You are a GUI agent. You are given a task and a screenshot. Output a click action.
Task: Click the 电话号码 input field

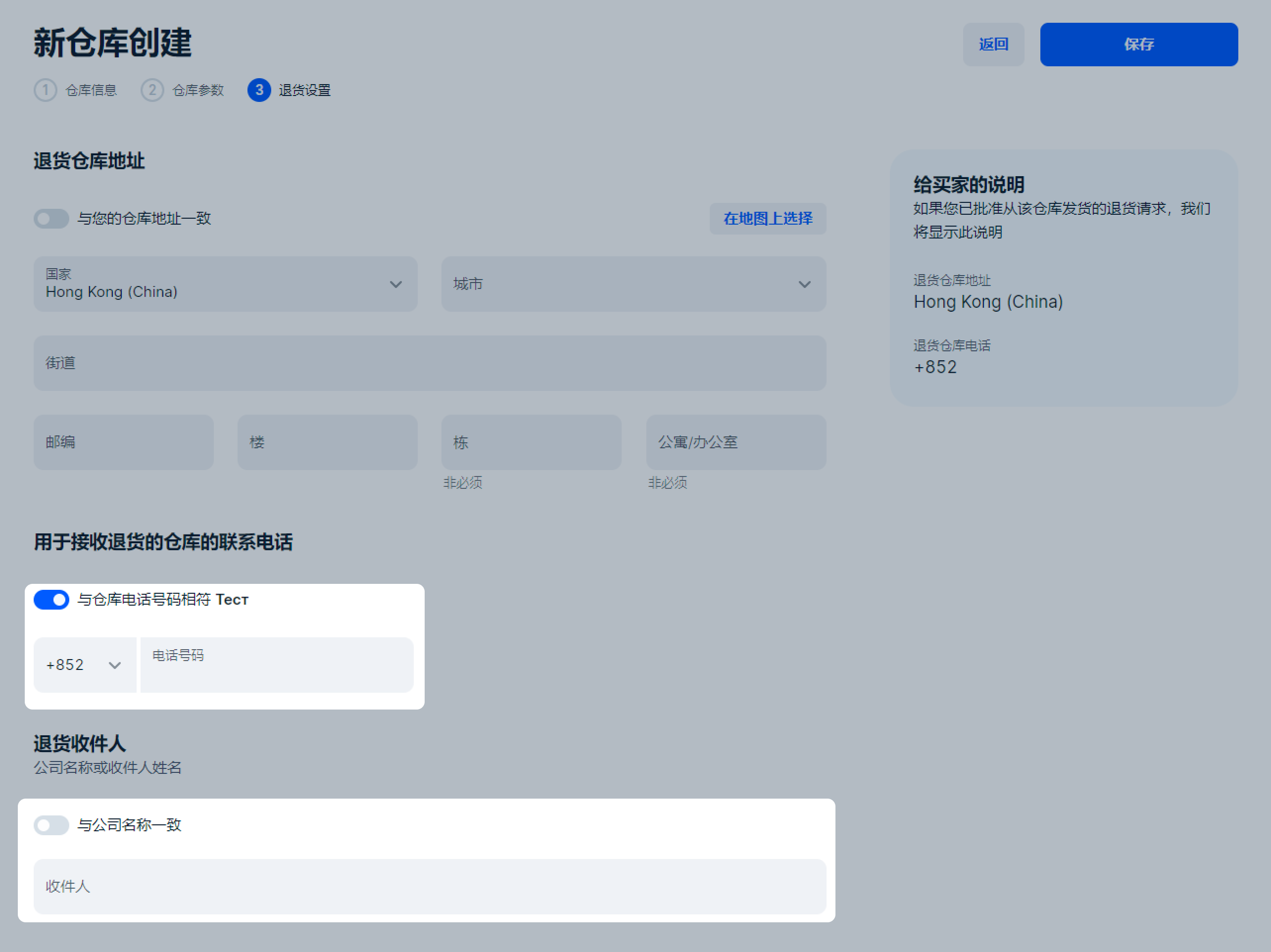coord(277,665)
